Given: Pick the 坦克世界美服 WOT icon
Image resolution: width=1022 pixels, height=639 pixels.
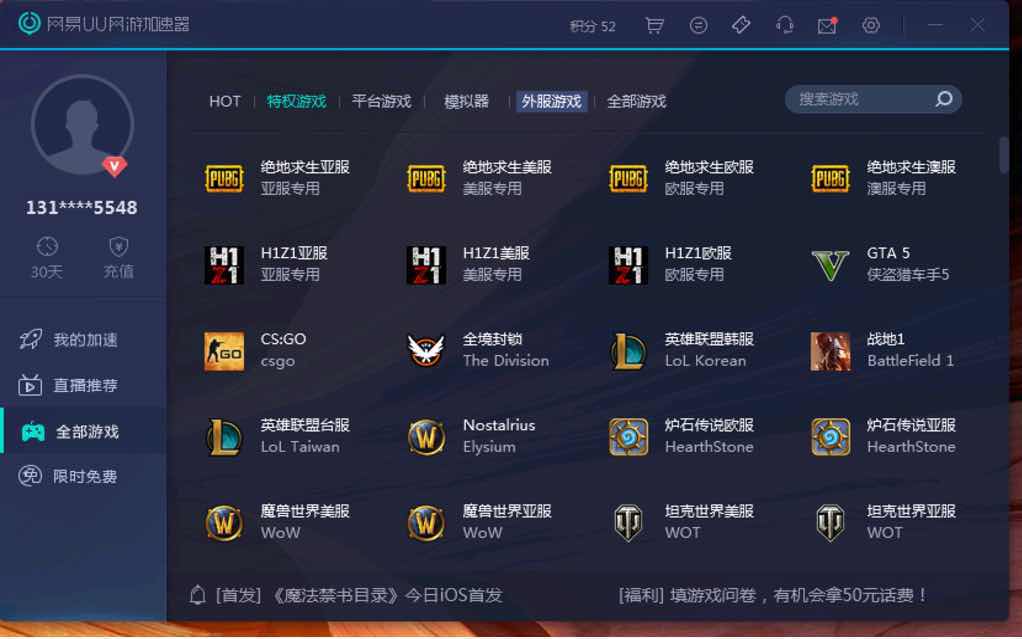Looking at the screenshot, I should 628,523.
